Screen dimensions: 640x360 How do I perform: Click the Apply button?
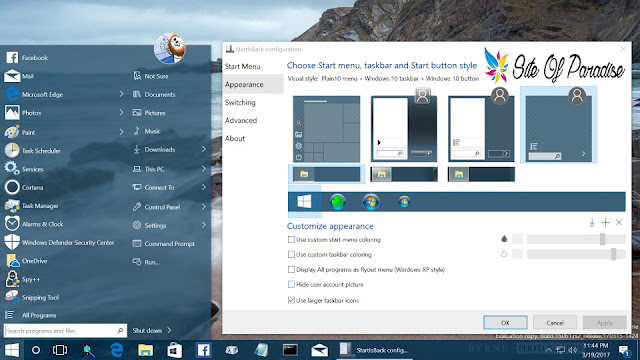coord(604,322)
